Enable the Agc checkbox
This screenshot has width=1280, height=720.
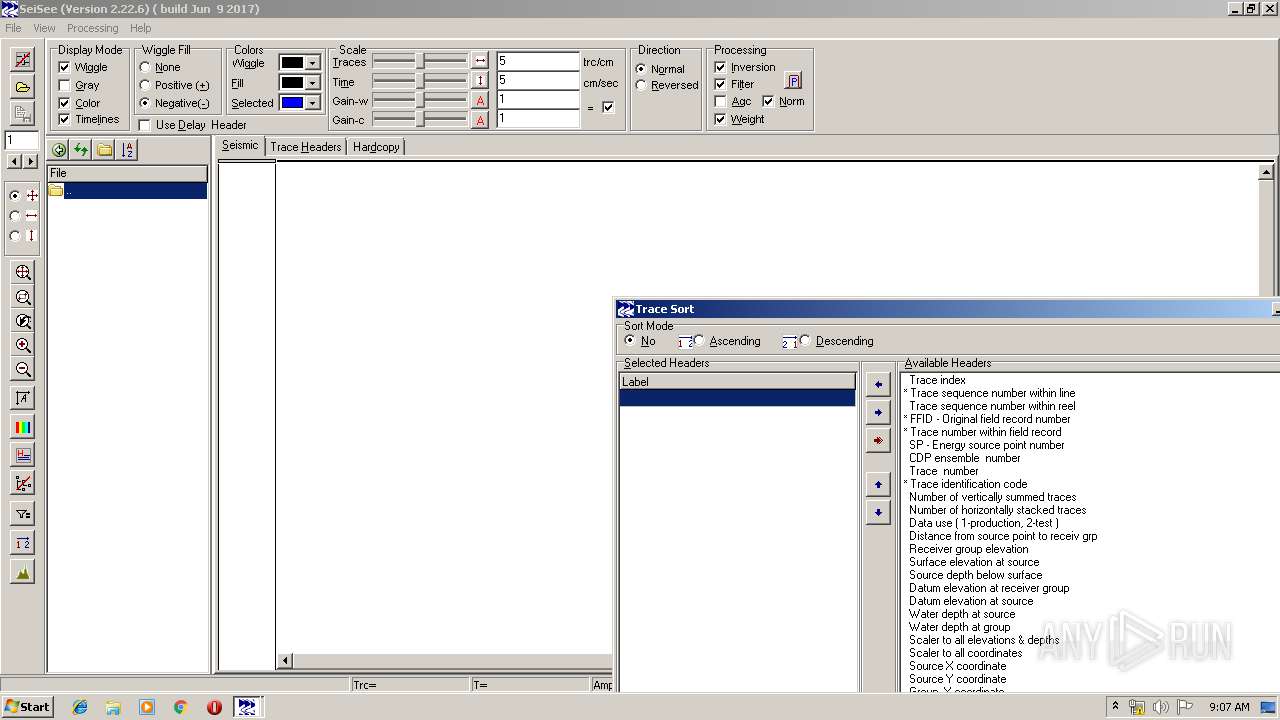720,101
